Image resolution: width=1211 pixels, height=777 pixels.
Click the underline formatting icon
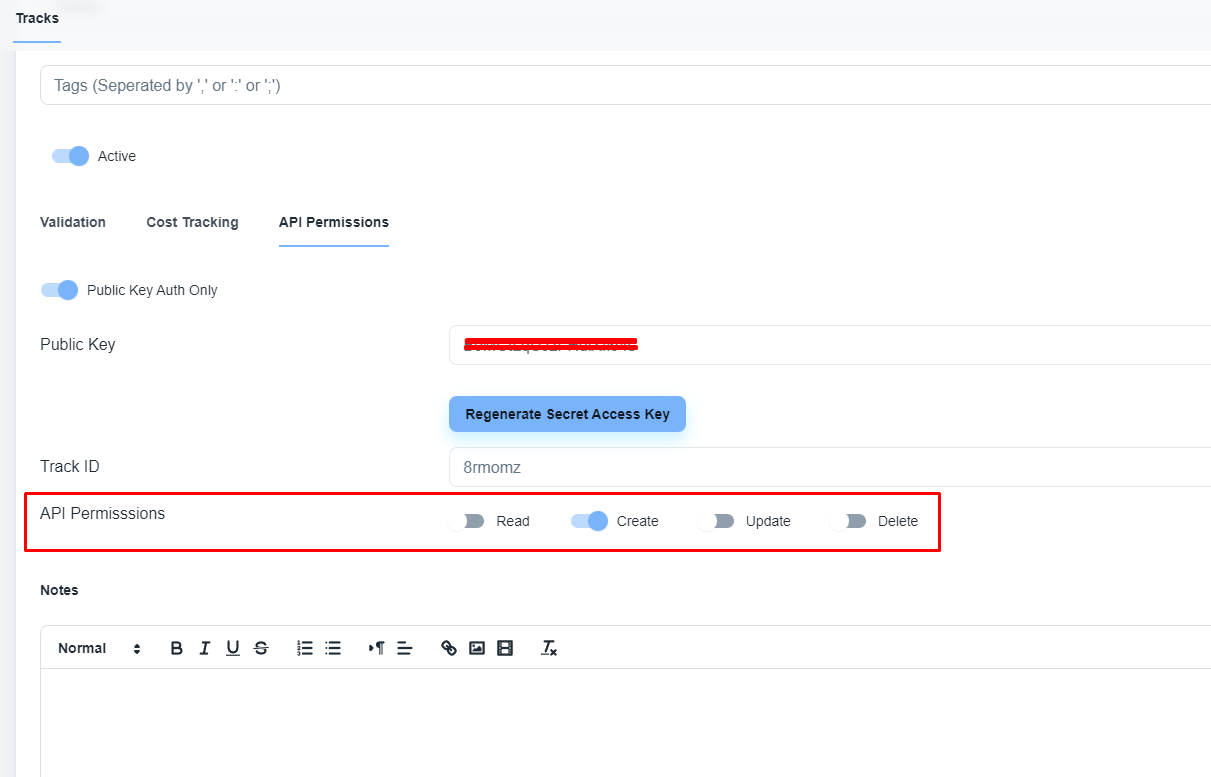coord(233,648)
